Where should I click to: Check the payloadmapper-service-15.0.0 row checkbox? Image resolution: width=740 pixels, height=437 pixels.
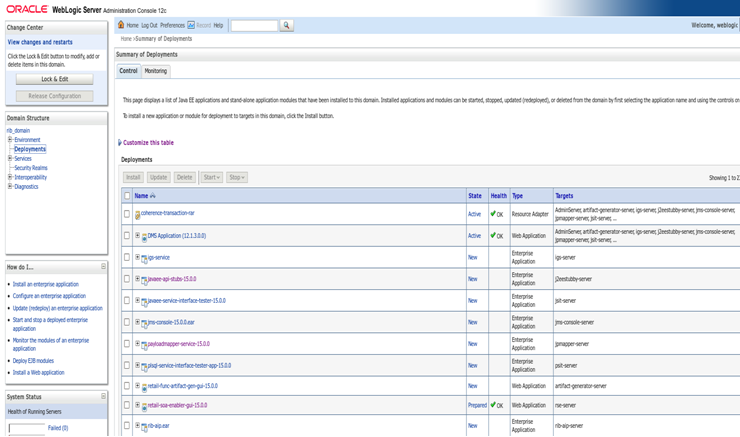pyautogui.click(x=127, y=344)
